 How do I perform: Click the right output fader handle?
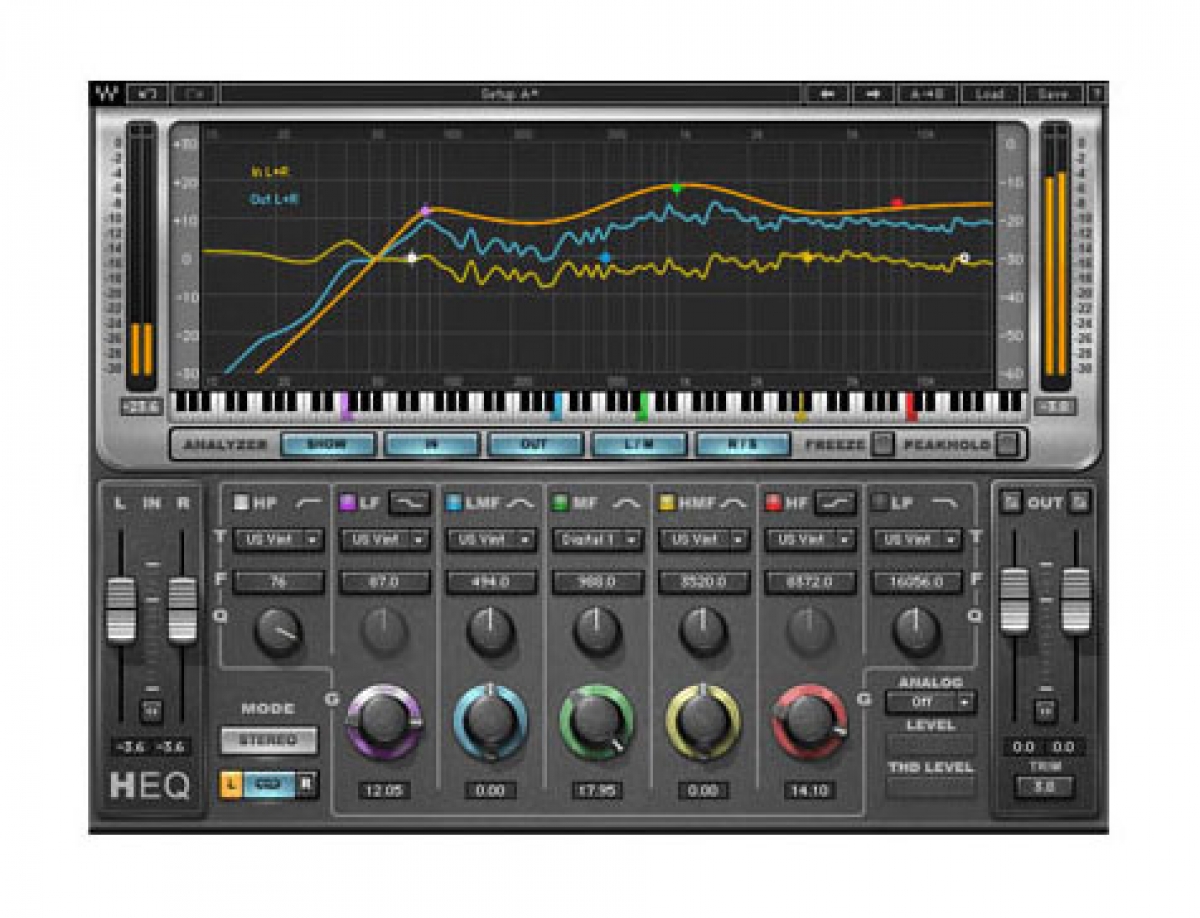pos(1076,600)
